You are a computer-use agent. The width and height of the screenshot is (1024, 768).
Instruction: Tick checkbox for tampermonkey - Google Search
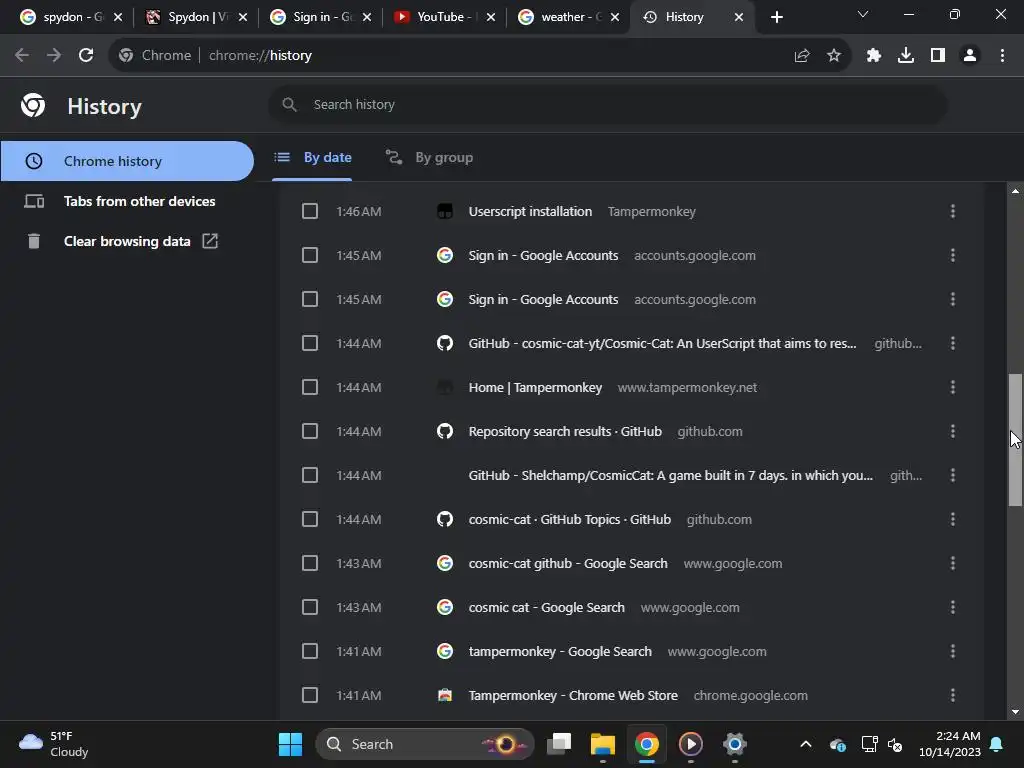click(x=310, y=651)
